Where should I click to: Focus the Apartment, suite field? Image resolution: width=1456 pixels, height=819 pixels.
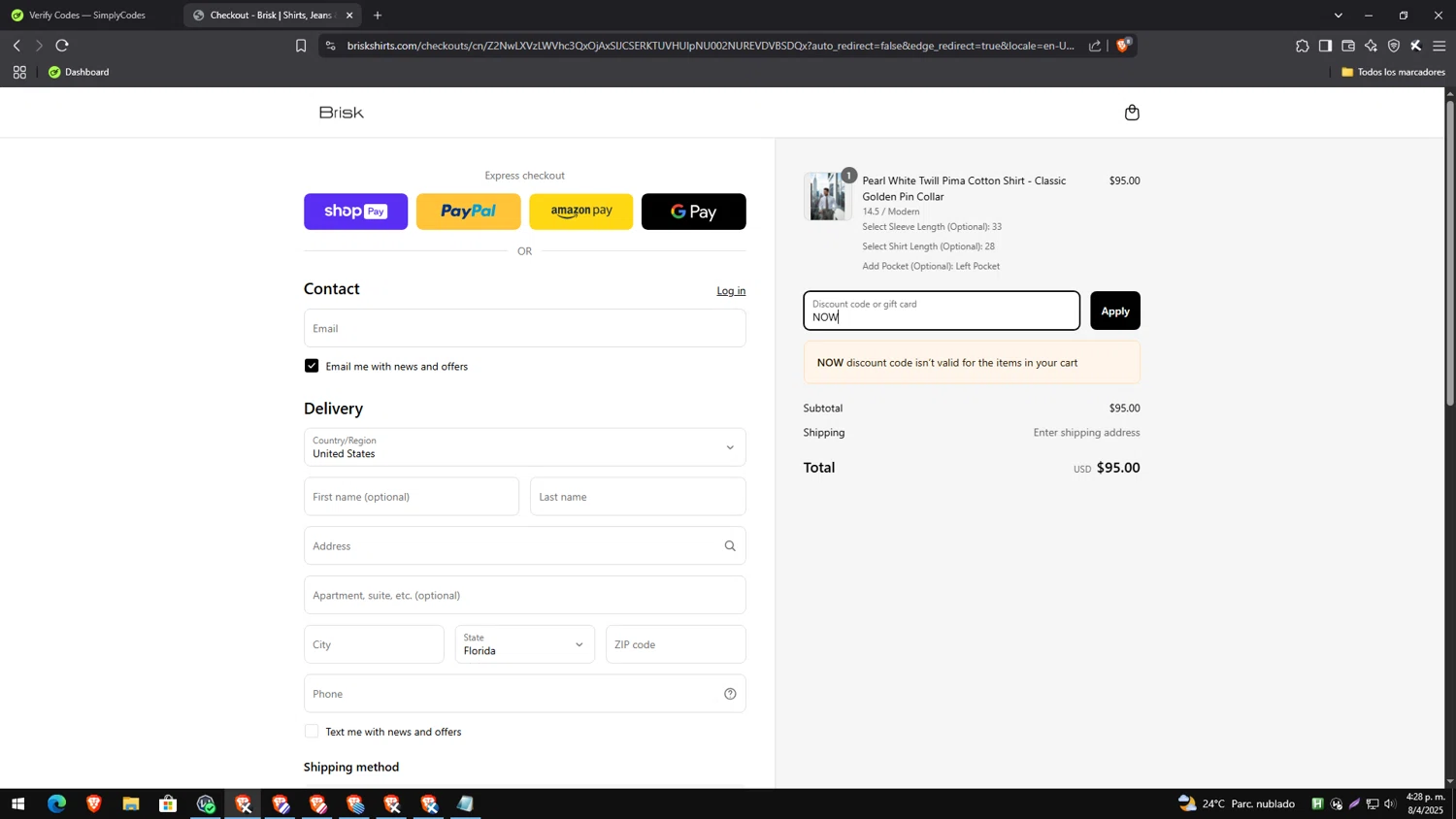tap(525, 595)
